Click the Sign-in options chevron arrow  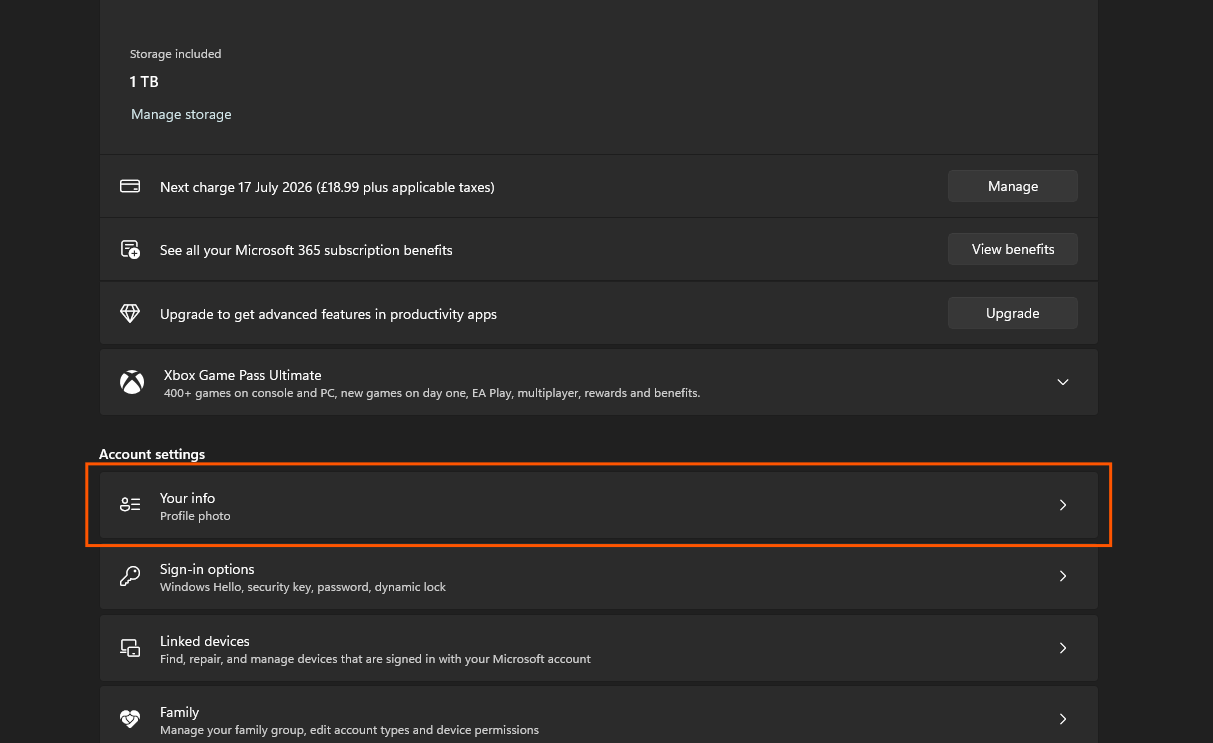tap(1063, 576)
